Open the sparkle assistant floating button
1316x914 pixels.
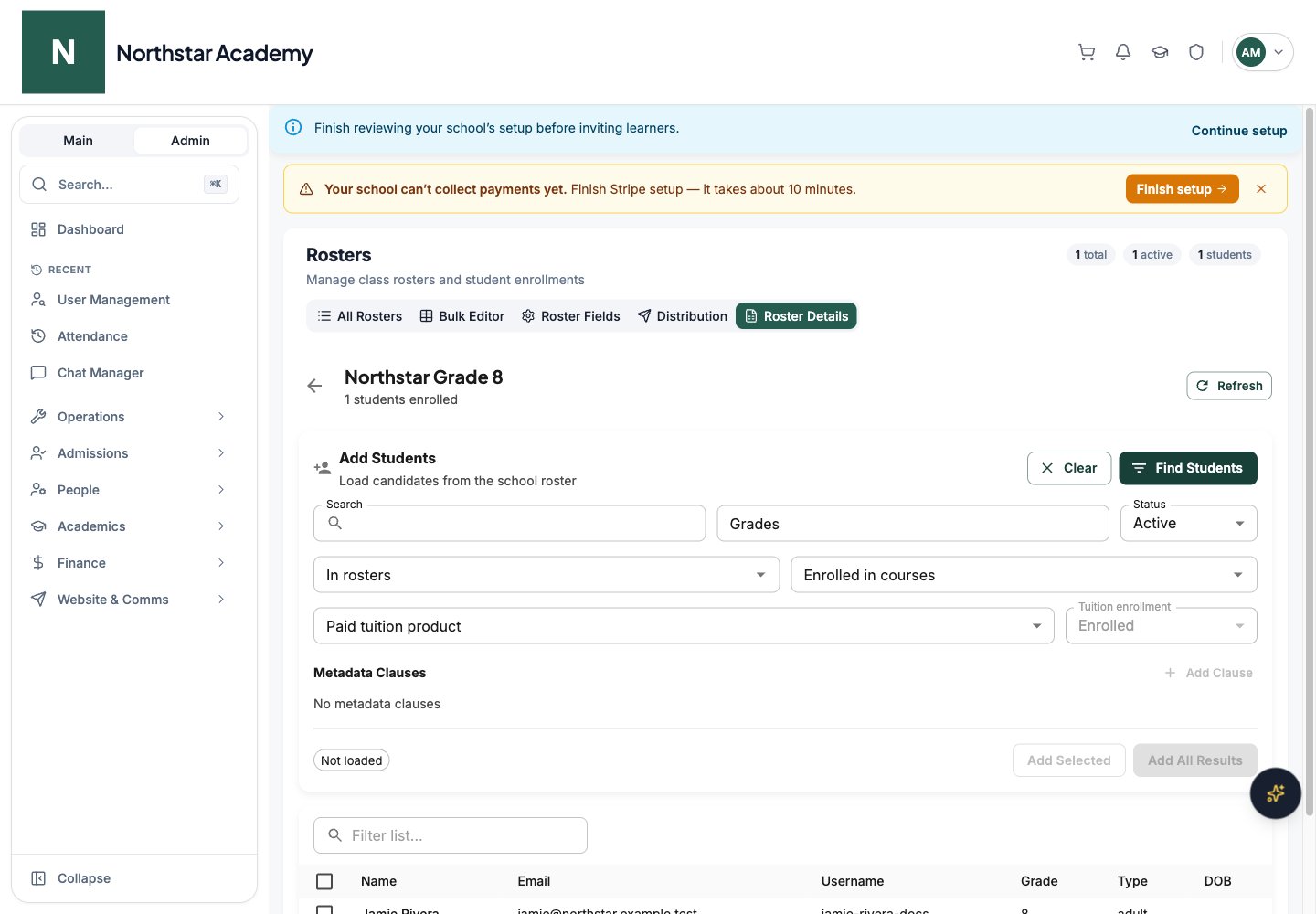click(x=1276, y=793)
